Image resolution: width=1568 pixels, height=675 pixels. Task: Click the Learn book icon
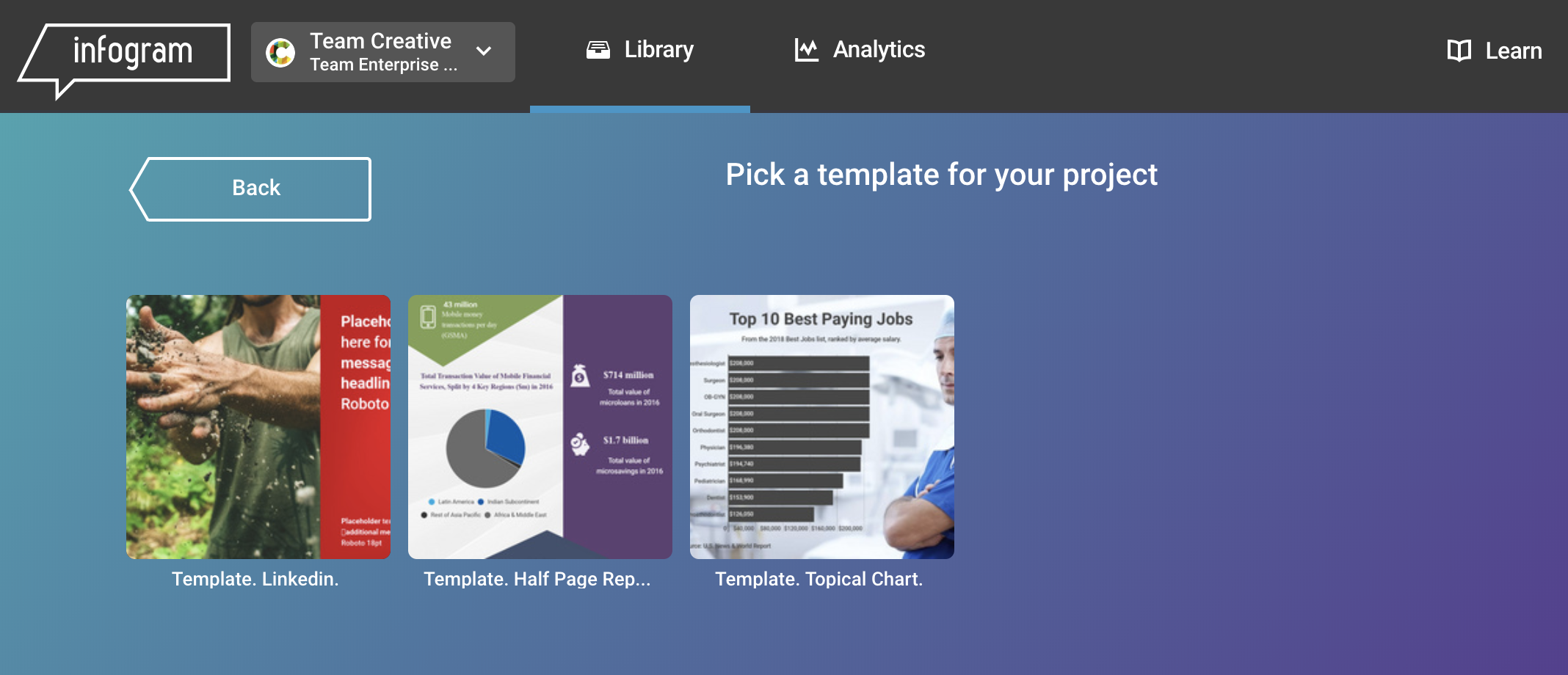(1459, 51)
